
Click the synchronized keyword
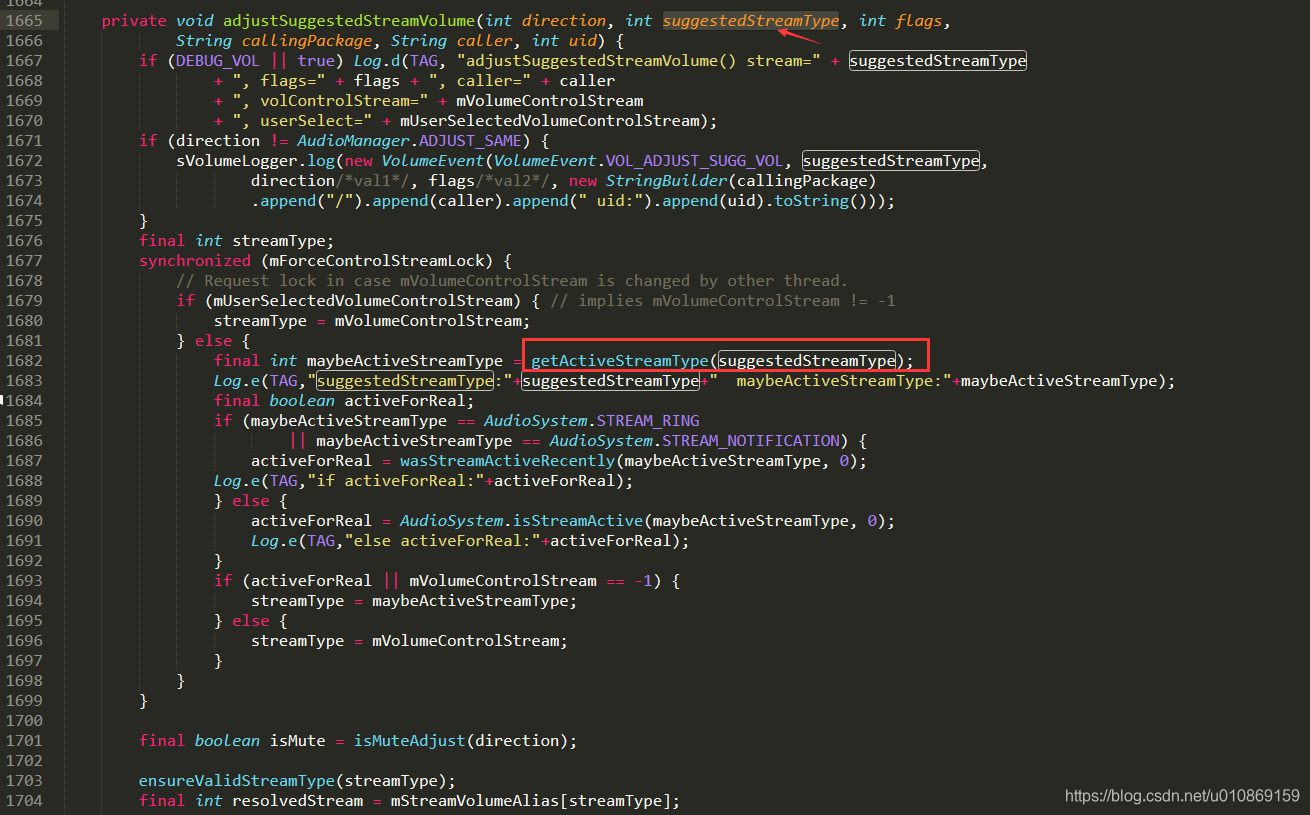tap(194, 261)
